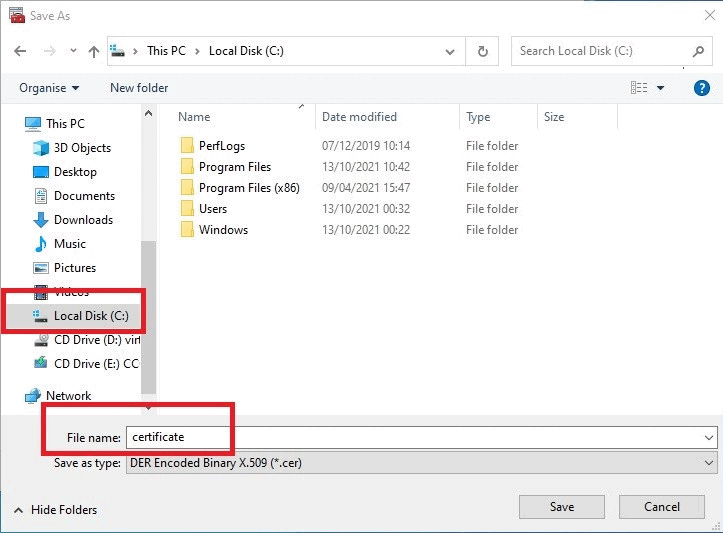Expand the File name suggestions dropdown
The width and height of the screenshot is (723, 533).
pos(709,438)
